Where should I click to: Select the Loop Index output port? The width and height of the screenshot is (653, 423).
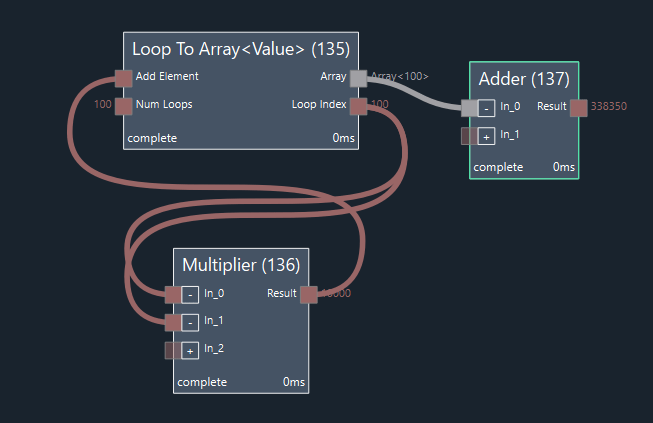(358, 105)
